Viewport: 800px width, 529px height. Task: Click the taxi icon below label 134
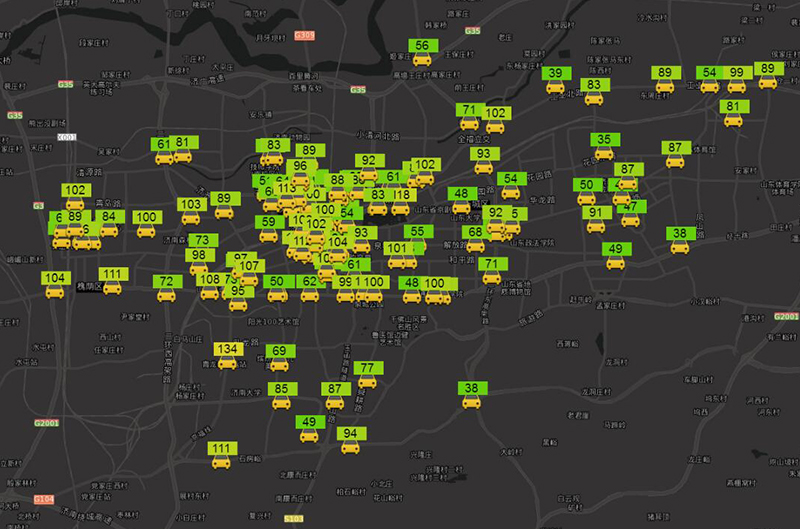227,365
